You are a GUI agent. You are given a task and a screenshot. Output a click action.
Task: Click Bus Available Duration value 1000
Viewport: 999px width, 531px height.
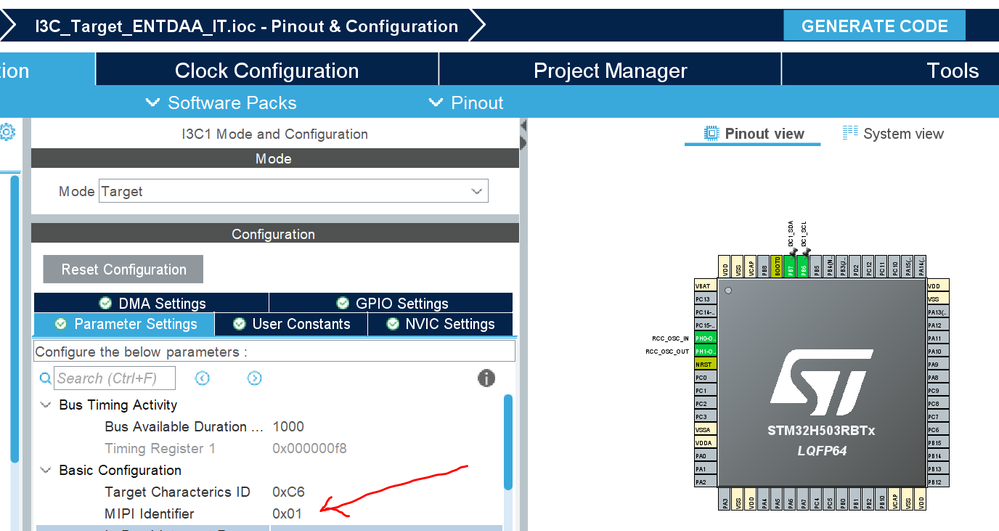click(x=288, y=426)
